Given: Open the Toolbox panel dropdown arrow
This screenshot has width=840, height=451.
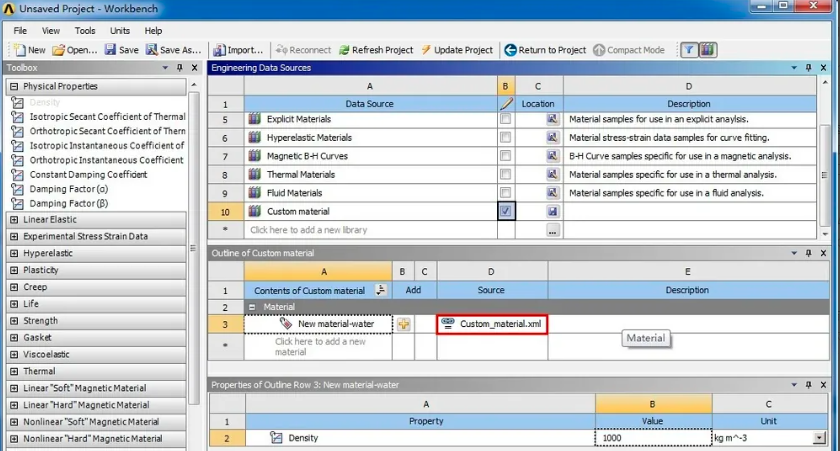Looking at the screenshot, I should 165,68.
